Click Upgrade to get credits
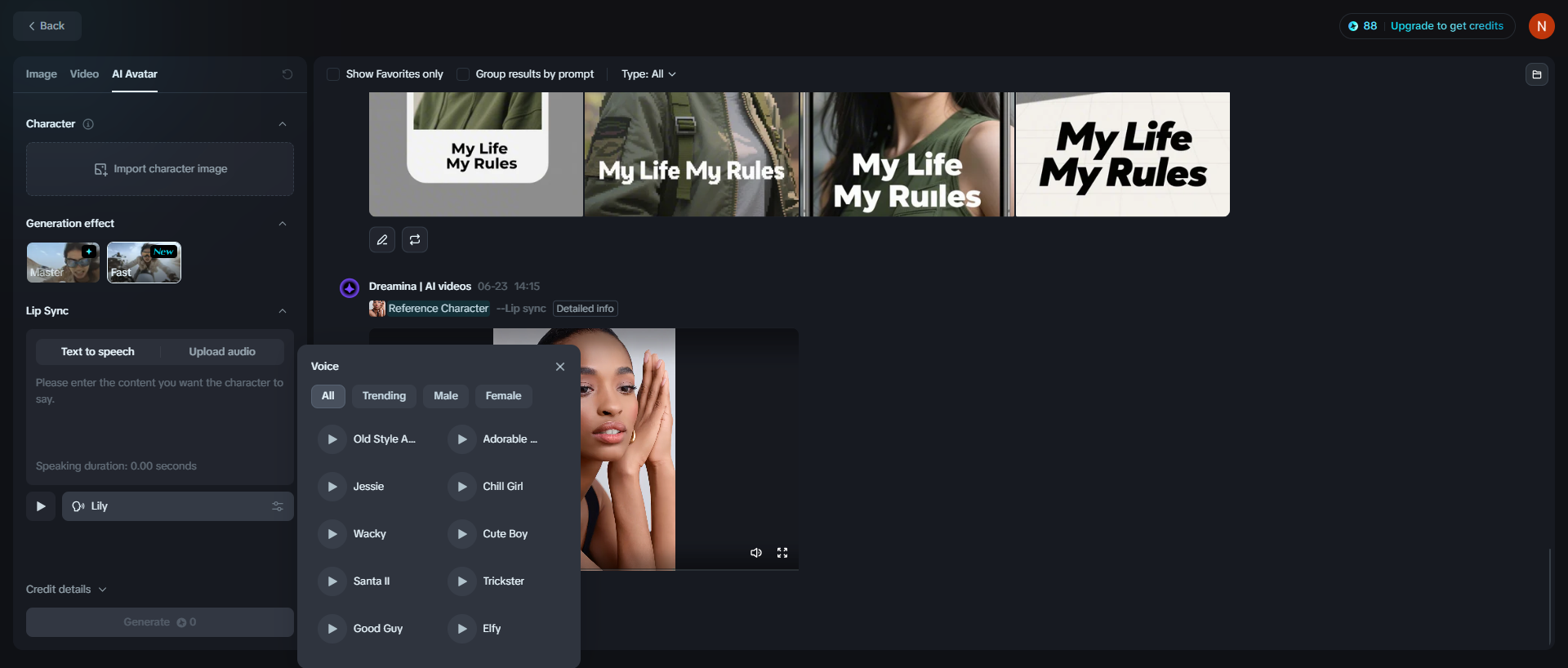The width and height of the screenshot is (1568, 668). point(1447,26)
